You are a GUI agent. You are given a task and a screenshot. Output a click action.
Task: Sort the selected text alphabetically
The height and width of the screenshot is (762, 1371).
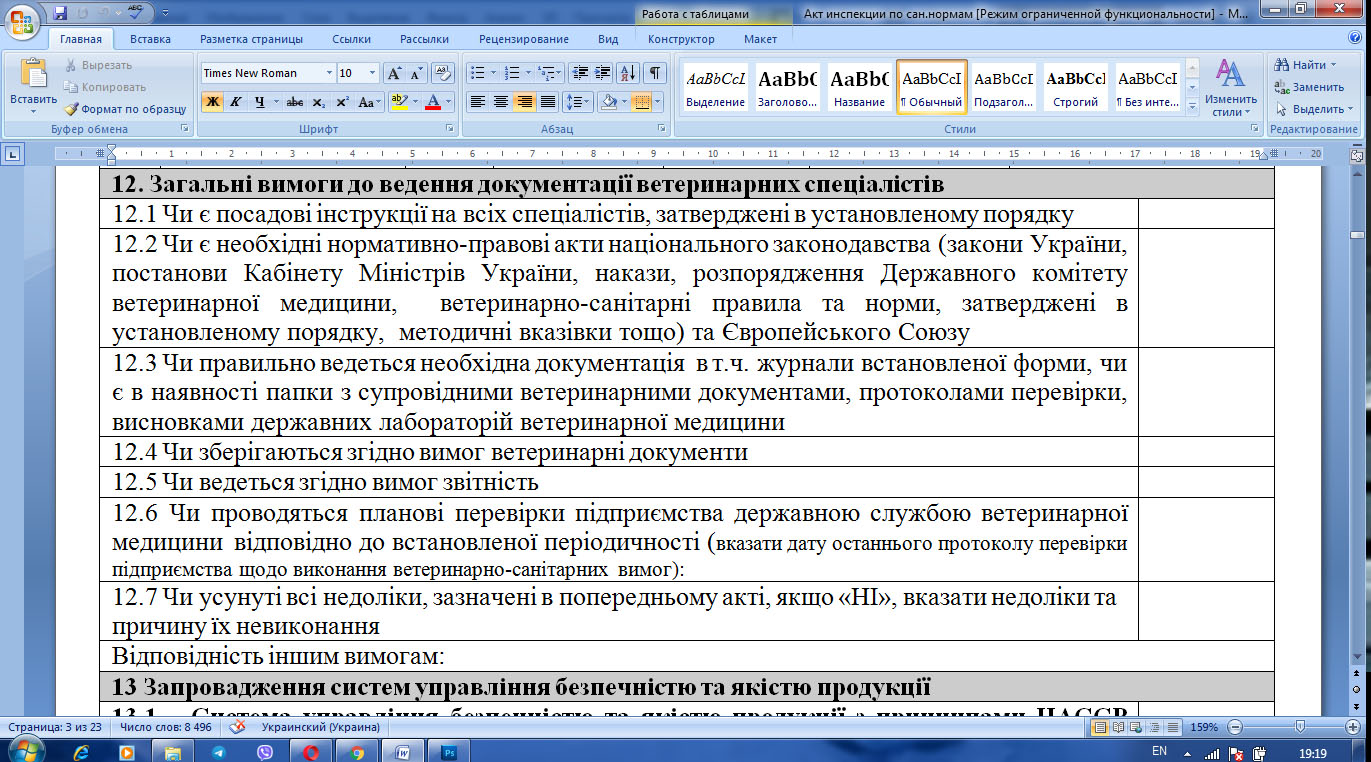(x=629, y=73)
